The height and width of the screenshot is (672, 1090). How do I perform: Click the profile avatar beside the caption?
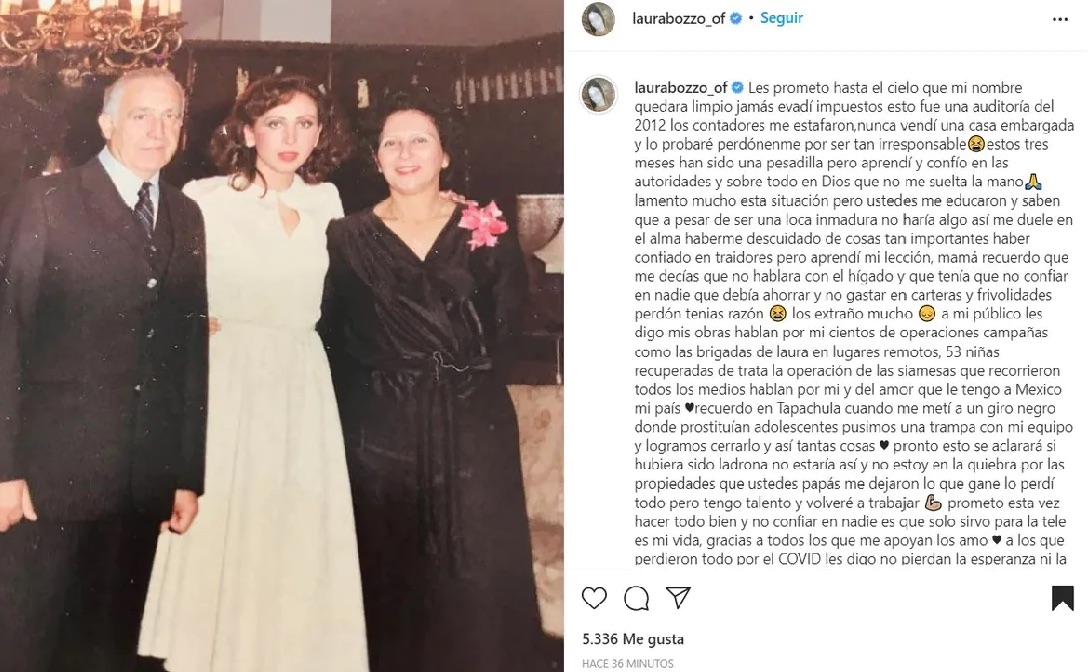point(599,94)
